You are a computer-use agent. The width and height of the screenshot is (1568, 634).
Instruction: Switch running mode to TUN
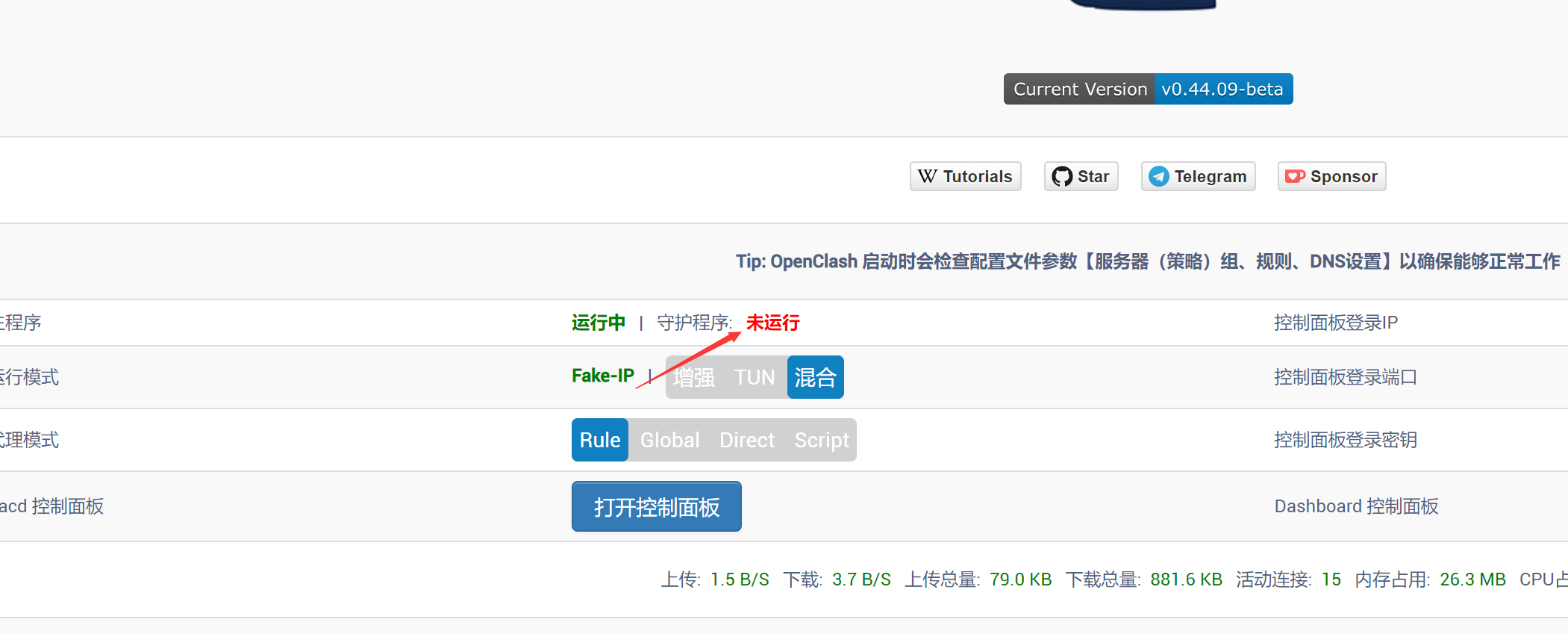pyautogui.click(x=755, y=377)
